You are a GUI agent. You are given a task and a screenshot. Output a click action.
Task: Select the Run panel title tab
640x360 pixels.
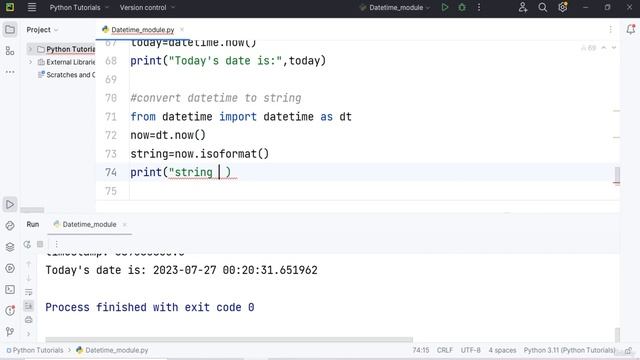(33, 224)
